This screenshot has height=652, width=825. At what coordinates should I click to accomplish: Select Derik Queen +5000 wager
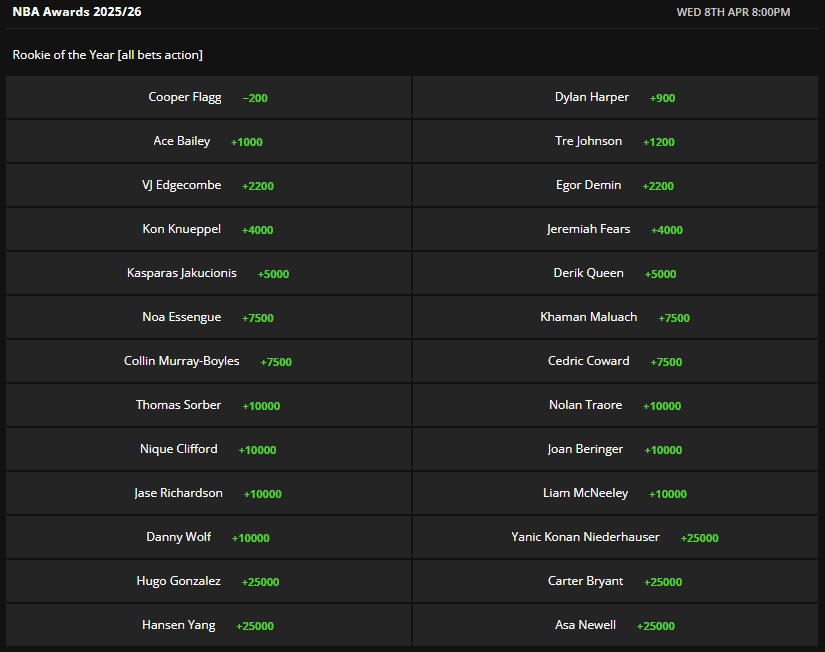point(615,273)
